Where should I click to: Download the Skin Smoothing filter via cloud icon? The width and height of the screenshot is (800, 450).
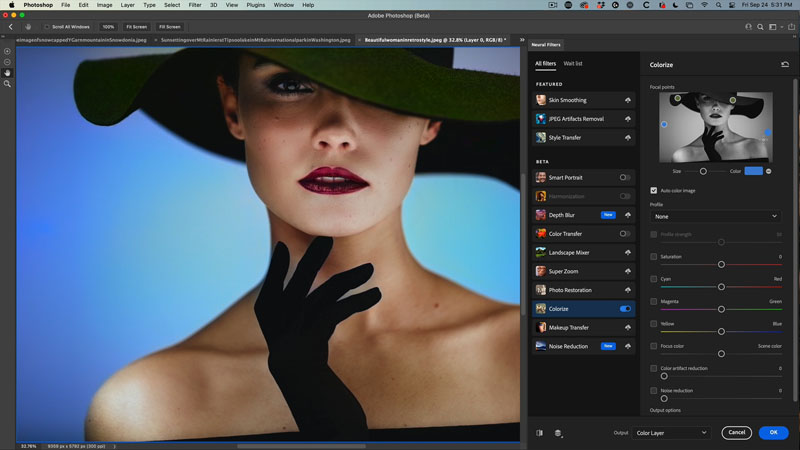coord(626,100)
